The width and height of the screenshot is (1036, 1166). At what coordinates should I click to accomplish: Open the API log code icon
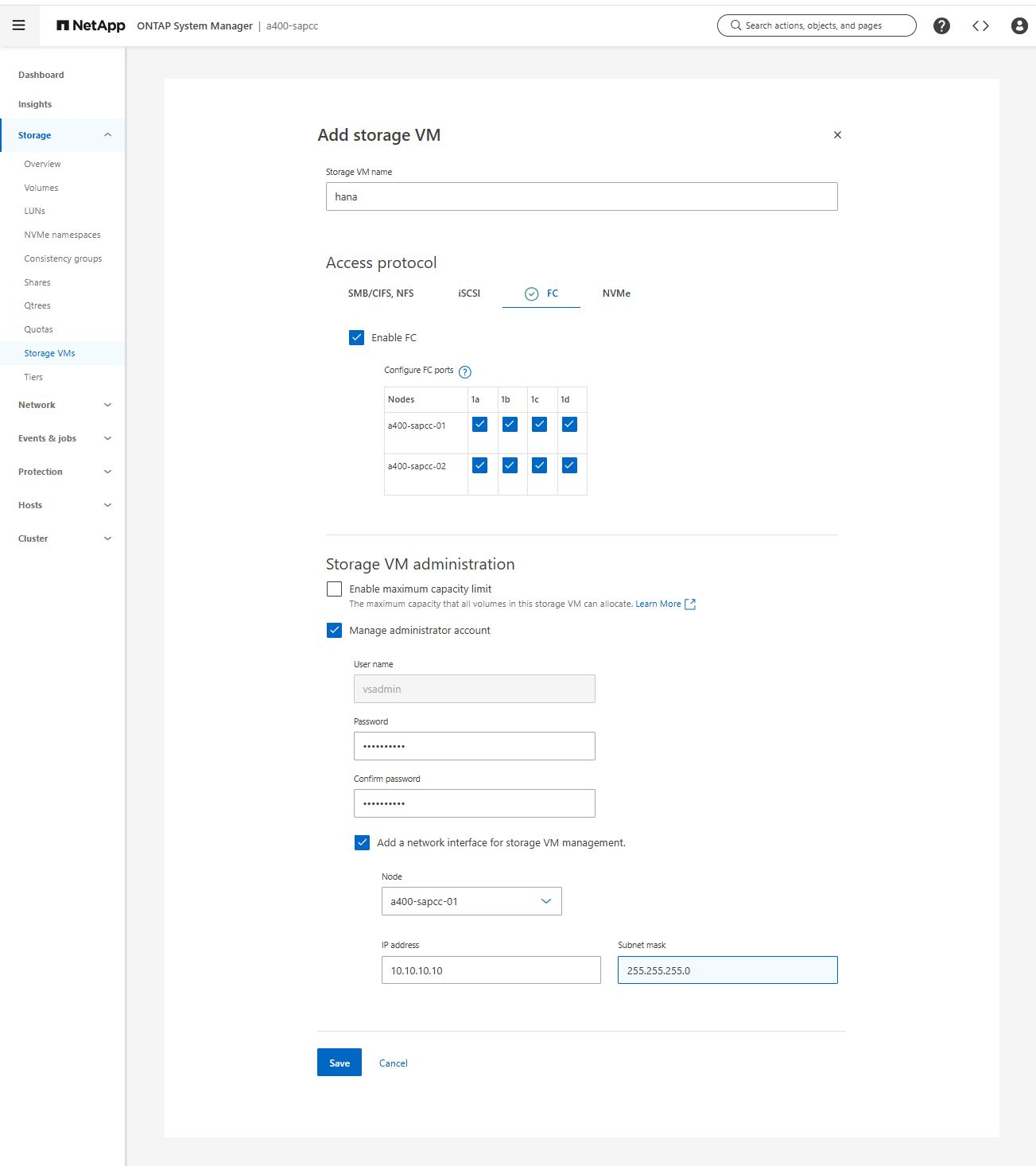(980, 25)
